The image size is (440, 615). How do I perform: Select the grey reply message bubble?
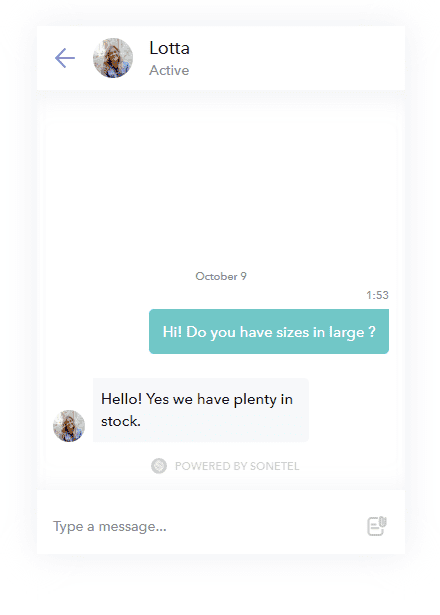pos(201,410)
